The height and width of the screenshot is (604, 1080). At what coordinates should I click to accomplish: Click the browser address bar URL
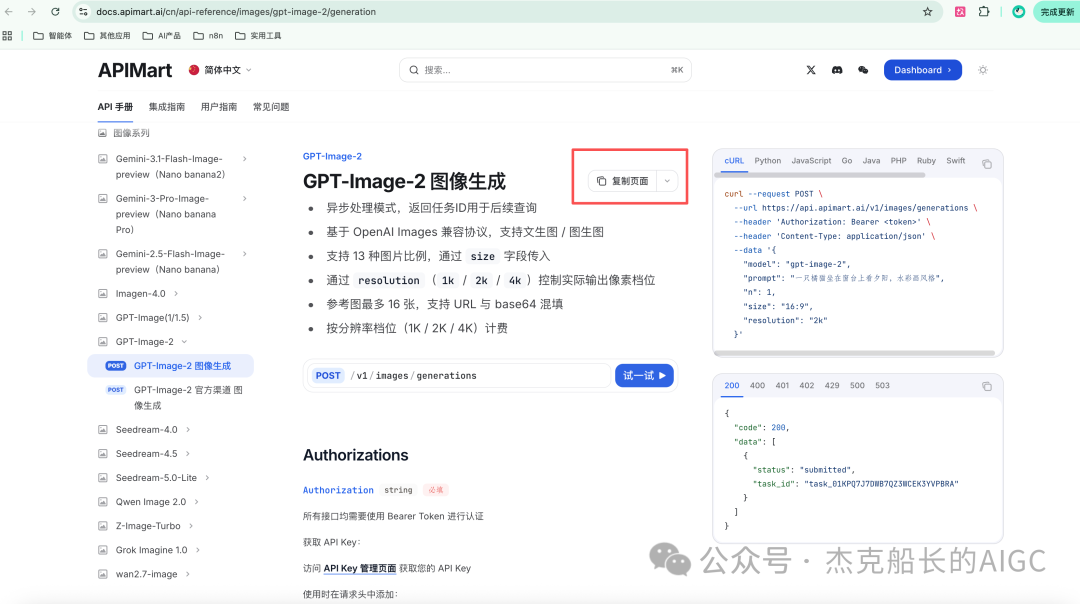tap(236, 12)
